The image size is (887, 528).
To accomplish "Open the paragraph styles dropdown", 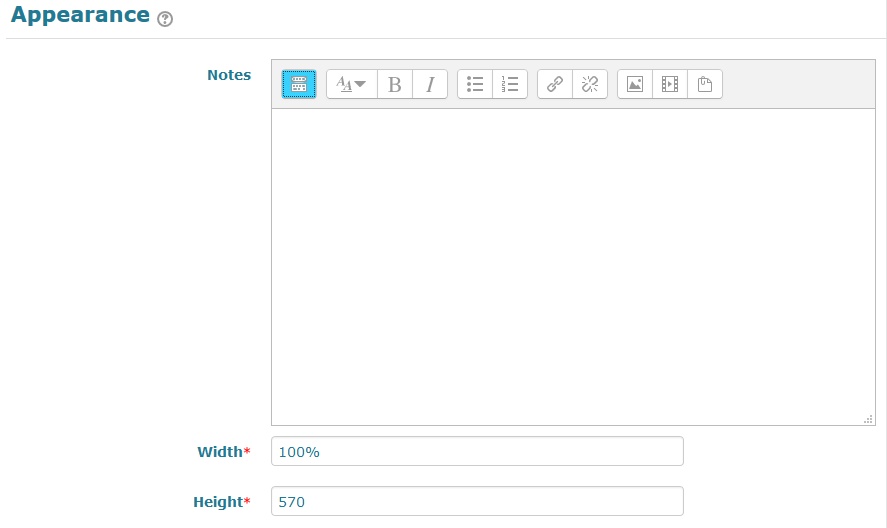I will (351, 85).
